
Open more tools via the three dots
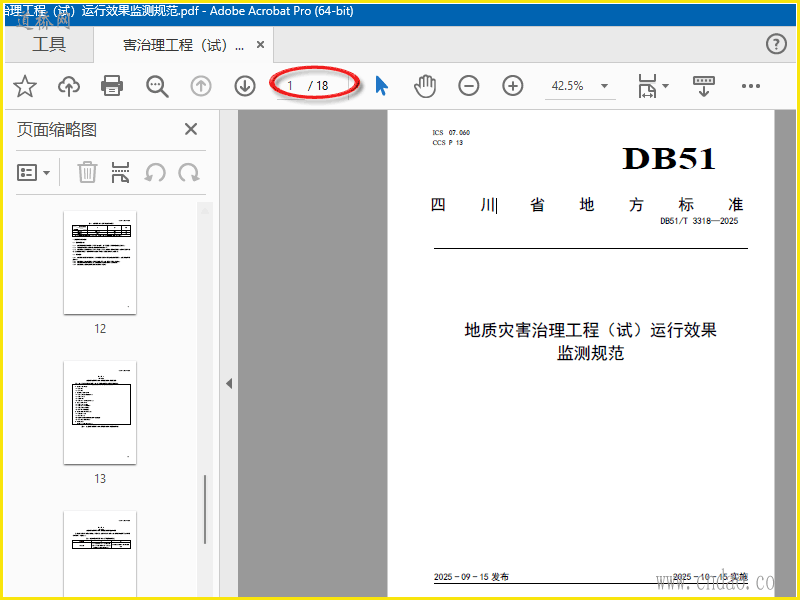pyautogui.click(x=751, y=86)
